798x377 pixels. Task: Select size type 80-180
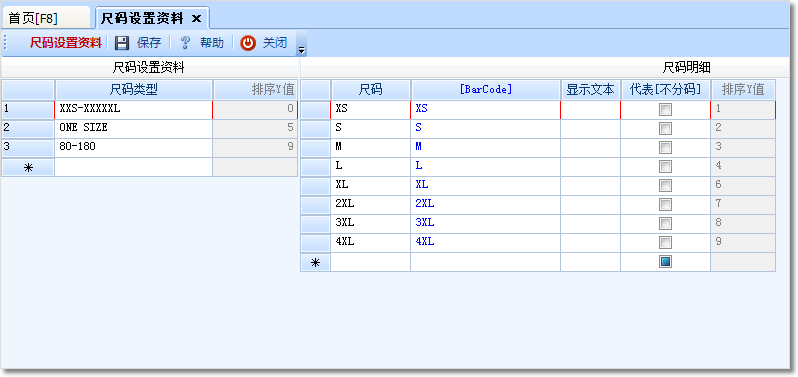[x=133, y=148]
